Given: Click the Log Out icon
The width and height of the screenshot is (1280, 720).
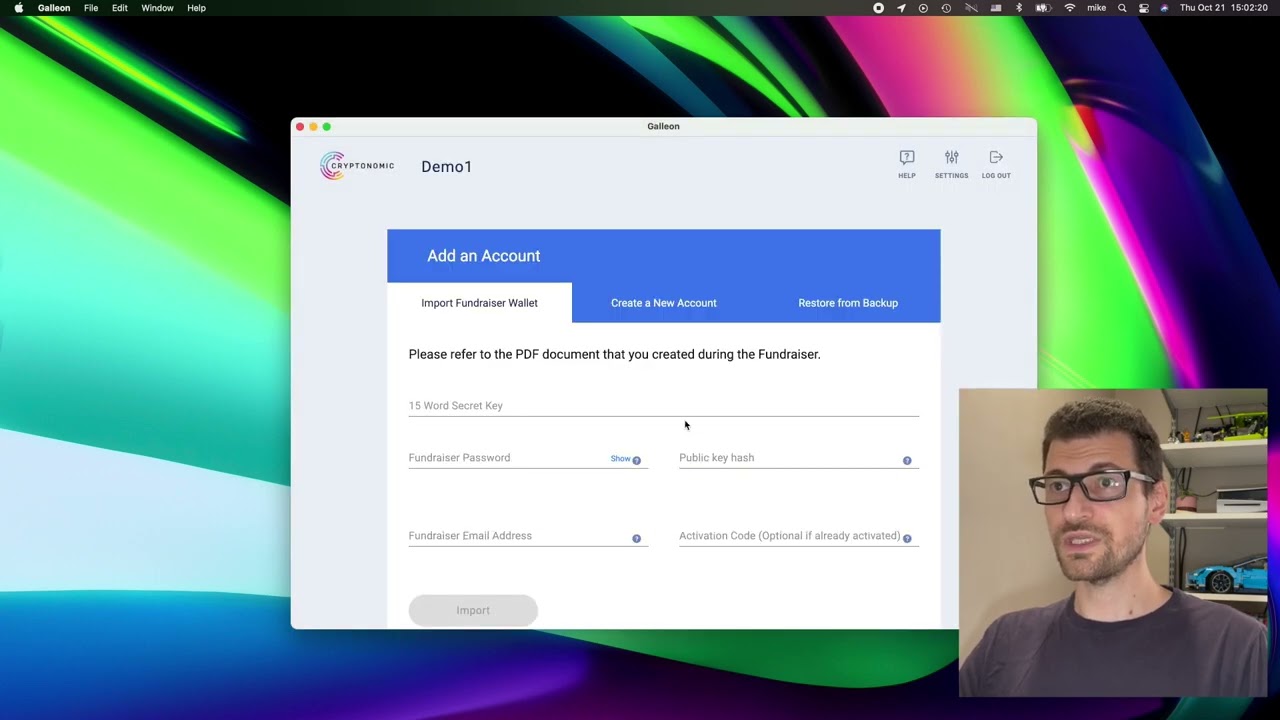Looking at the screenshot, I should point(996,157).
